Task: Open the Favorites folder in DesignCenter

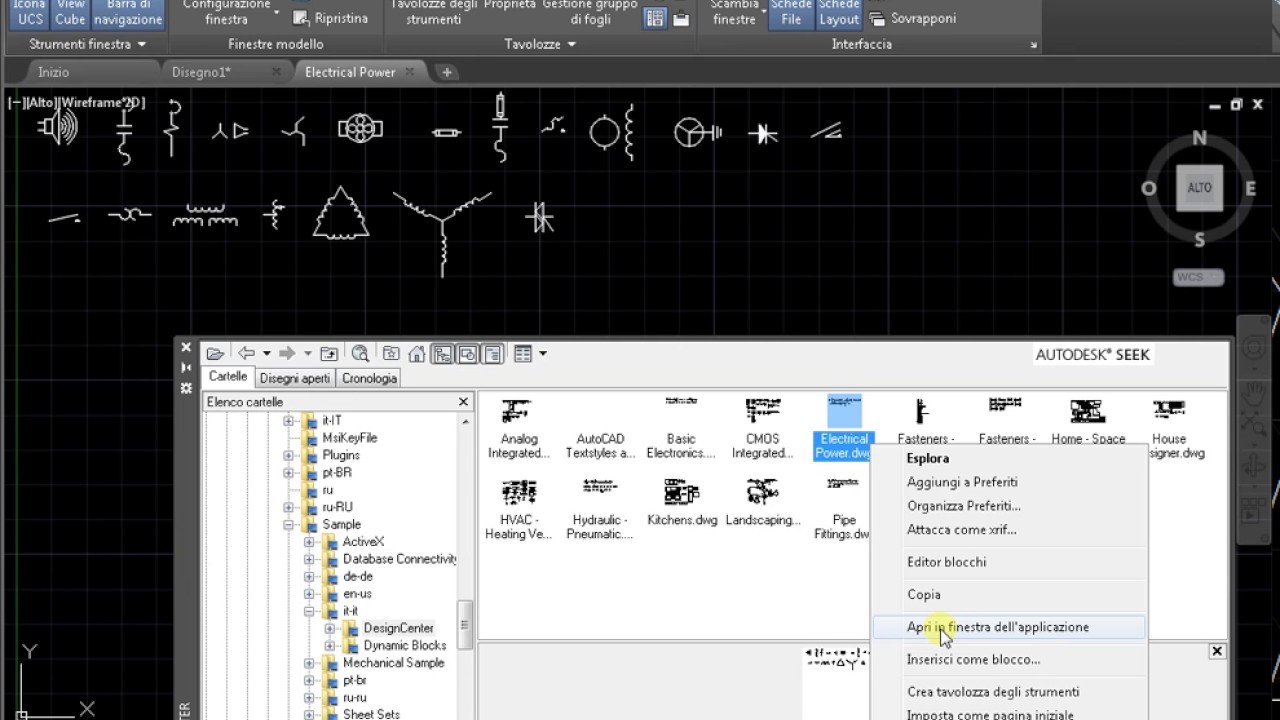Action: pyautogui.click(x=391, y=354)
